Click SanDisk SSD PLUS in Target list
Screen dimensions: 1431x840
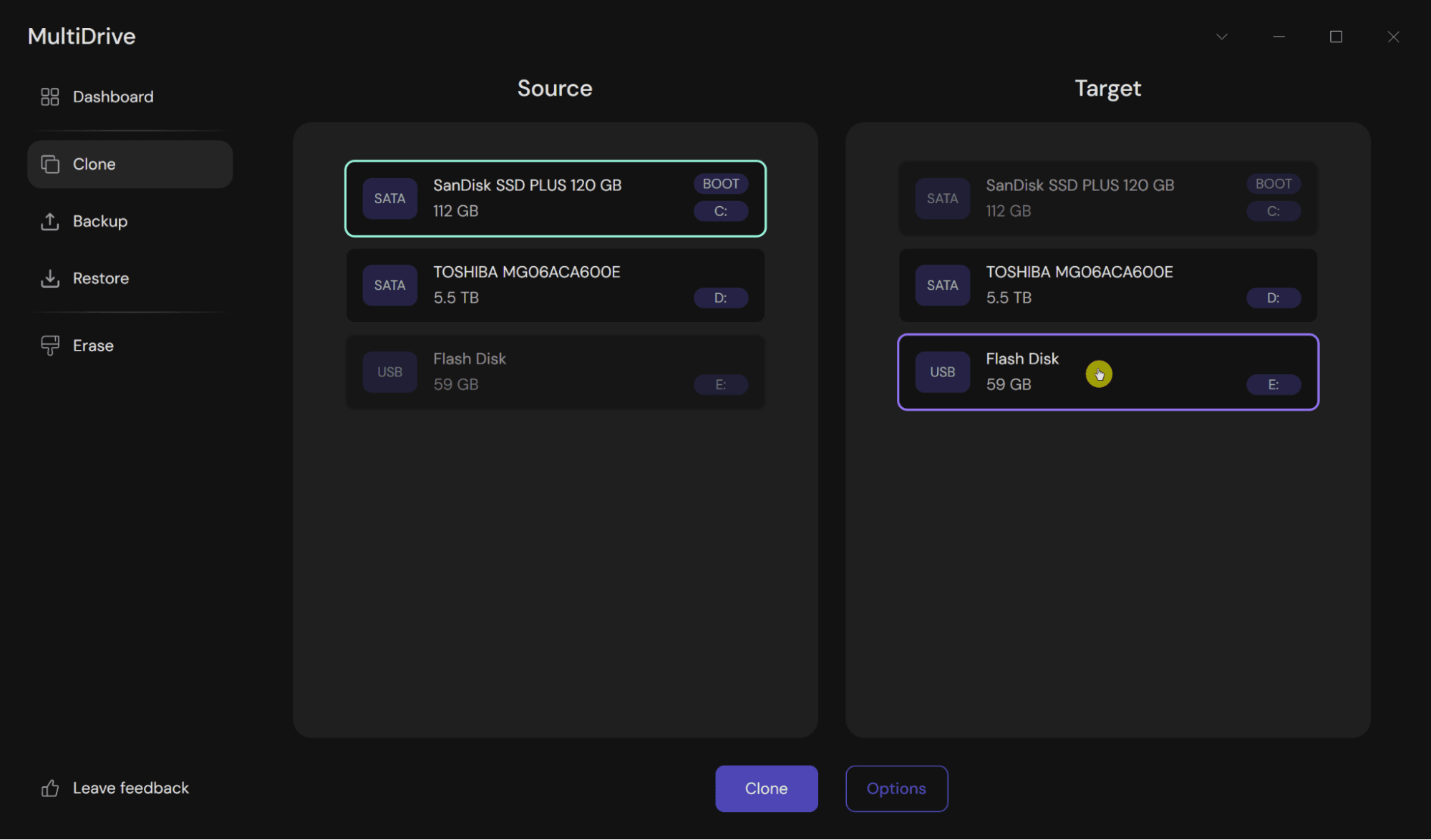point(1108,198)
